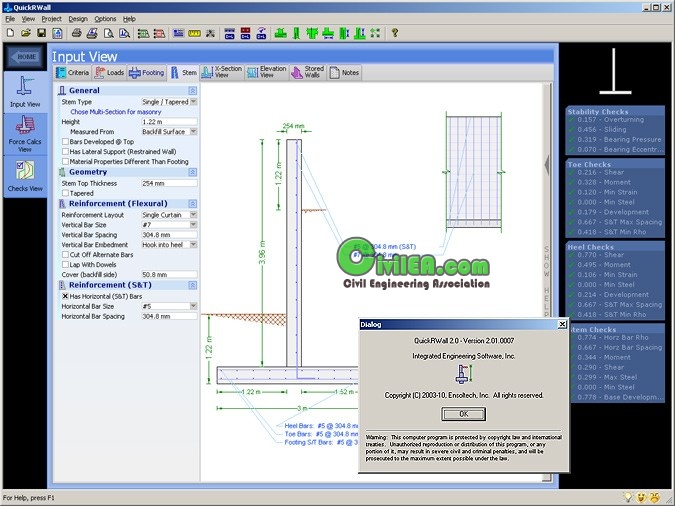The height and width of the screenshot is (506, 675).
Task: Click 0.770 - Shear heel check
Action: 601,255
